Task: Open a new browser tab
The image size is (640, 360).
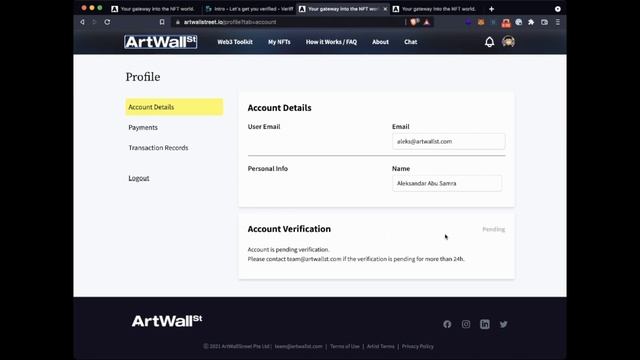Action: coord(491,9)
